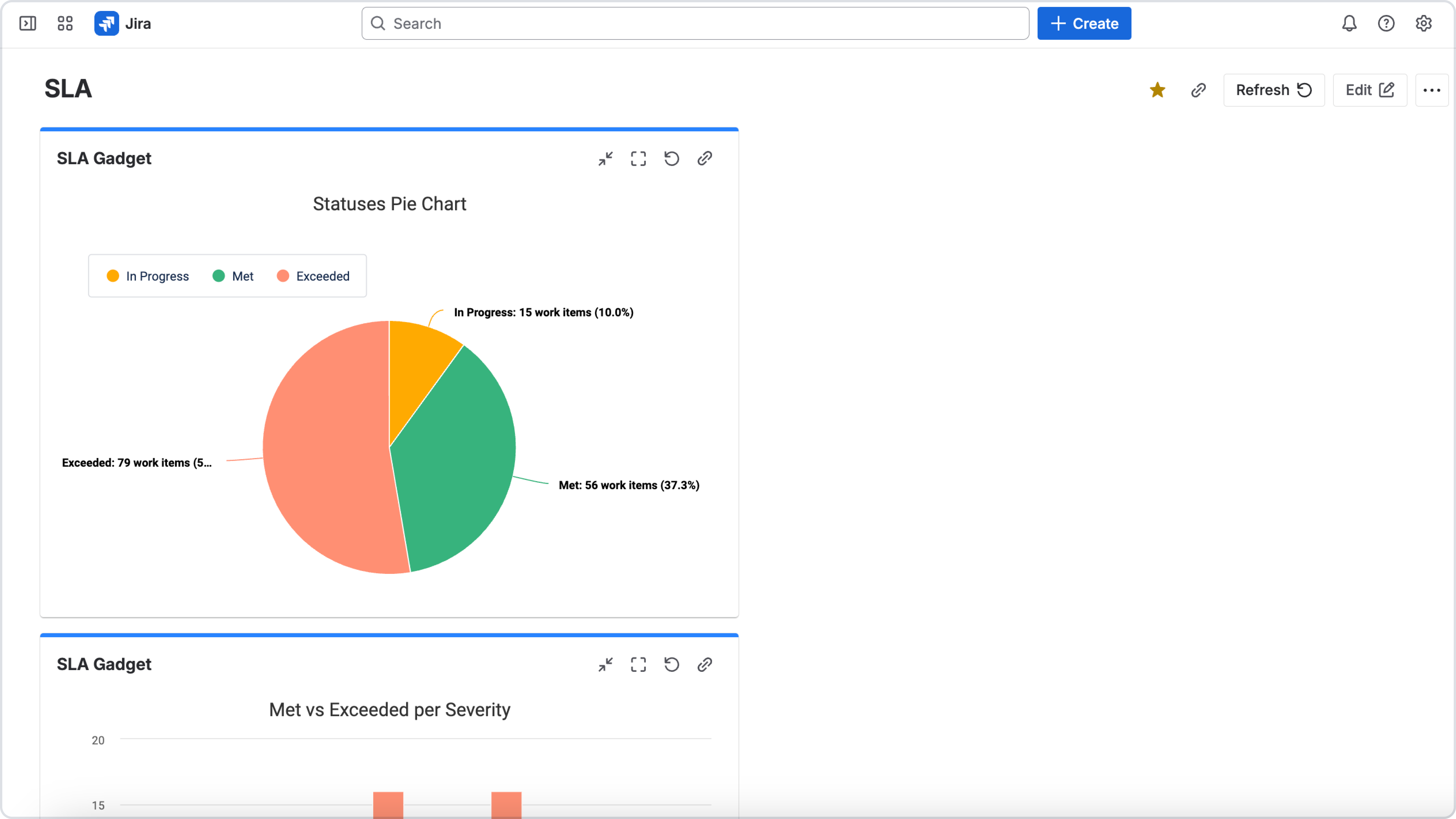
Task: Click the Create button
Action: tap(1083, 23)
